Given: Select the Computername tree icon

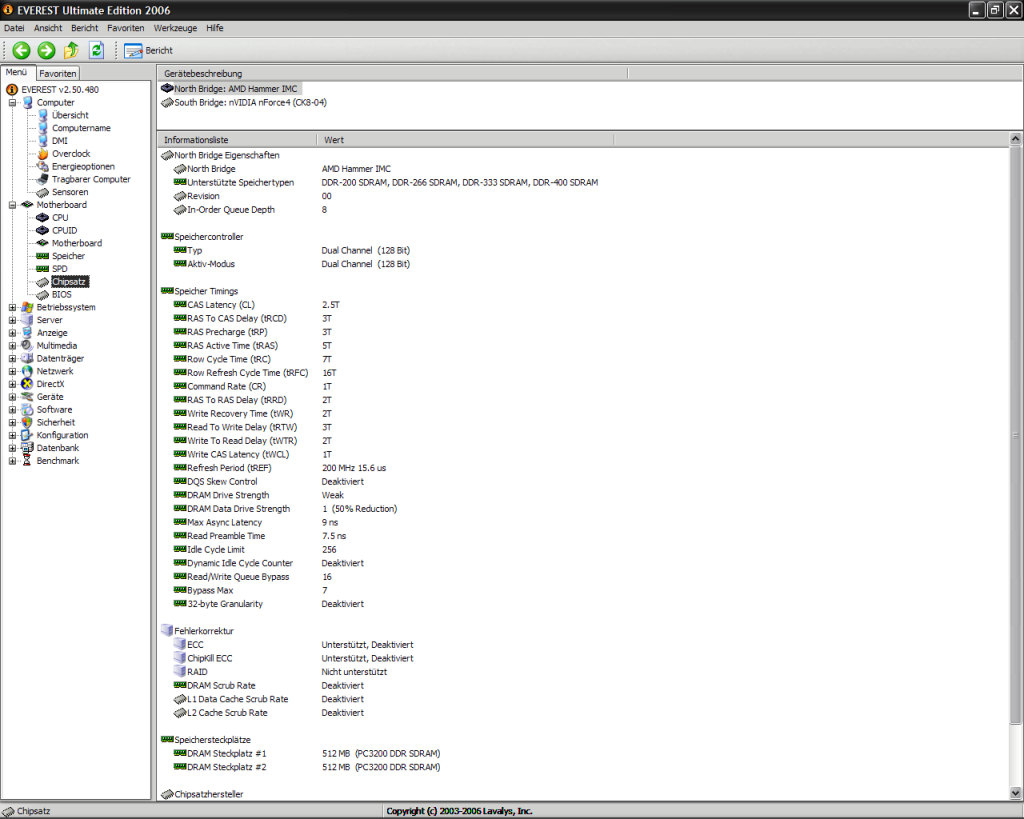Looking at the screenshot, I should [43, 128].
